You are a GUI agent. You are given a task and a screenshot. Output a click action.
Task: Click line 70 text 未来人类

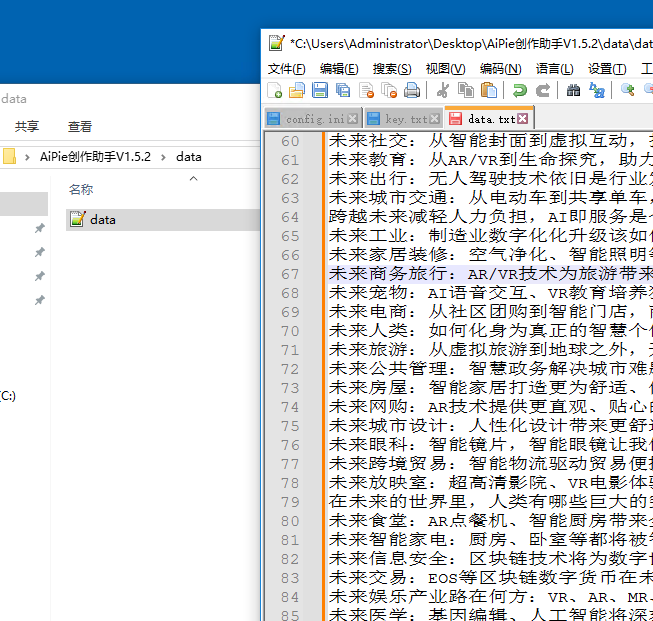tap(491, 331)
